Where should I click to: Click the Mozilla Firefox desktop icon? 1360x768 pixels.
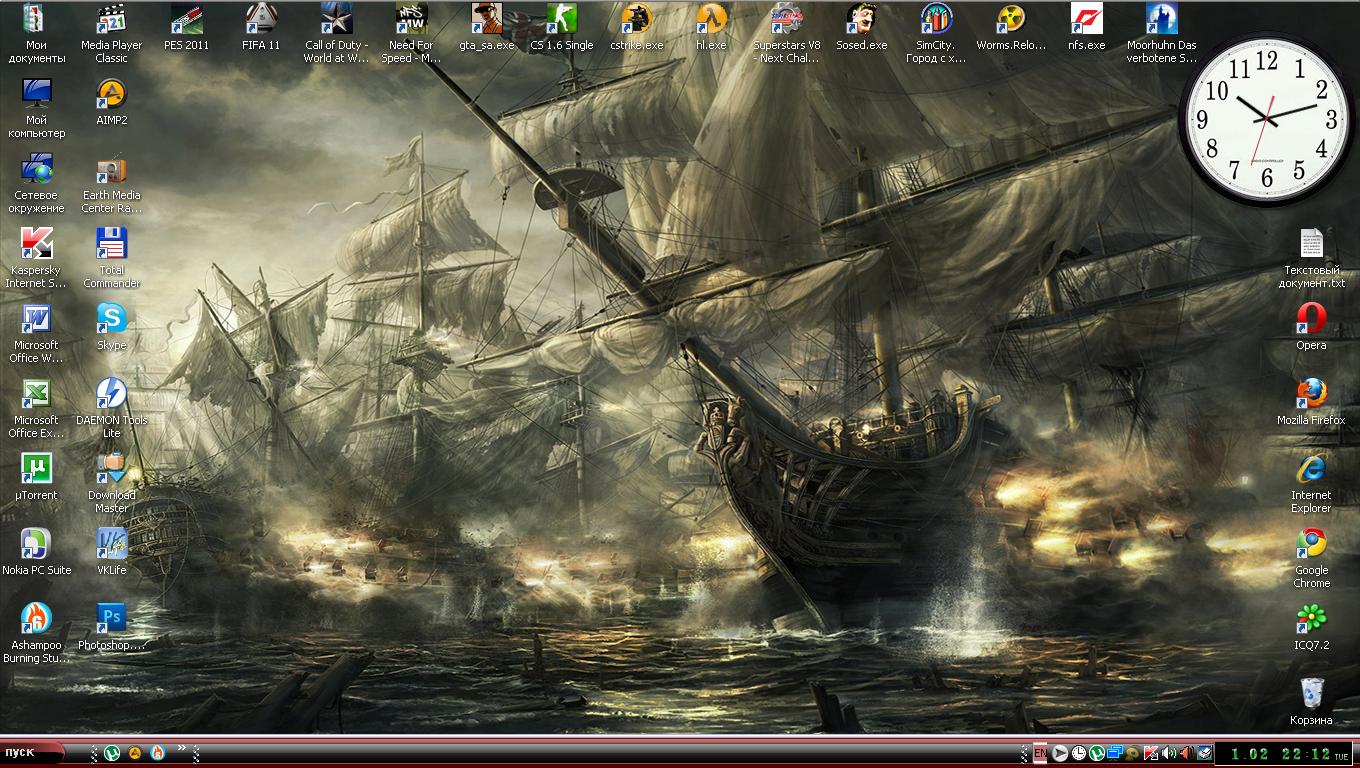[x=1311, y=394]
